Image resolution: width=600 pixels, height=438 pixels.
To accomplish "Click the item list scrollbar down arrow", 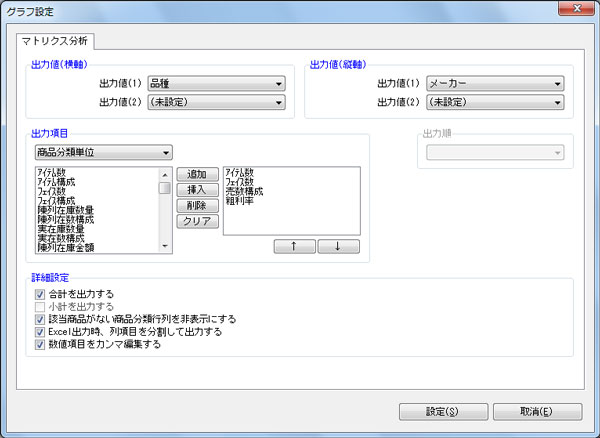I will pos(164,246).
